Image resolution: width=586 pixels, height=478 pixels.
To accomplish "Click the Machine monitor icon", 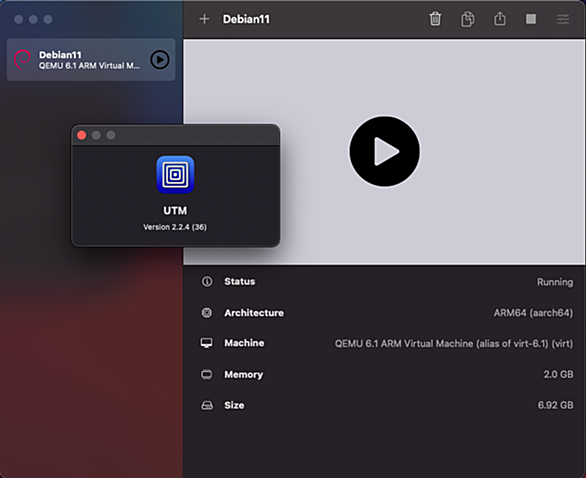I will click(207, 343).
